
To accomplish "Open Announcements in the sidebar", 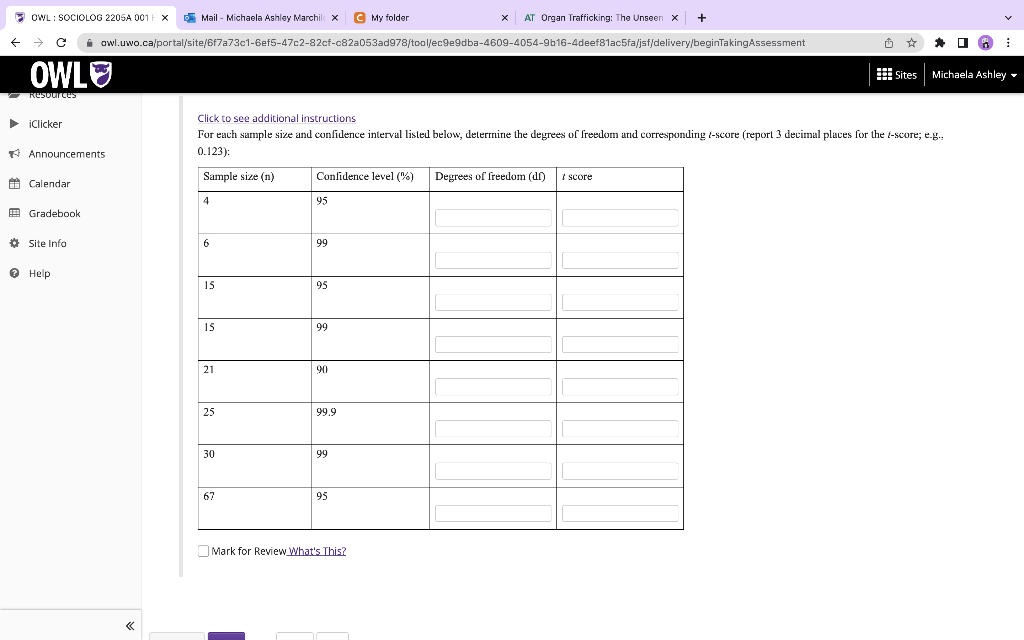I will click(x=67, y=154).
